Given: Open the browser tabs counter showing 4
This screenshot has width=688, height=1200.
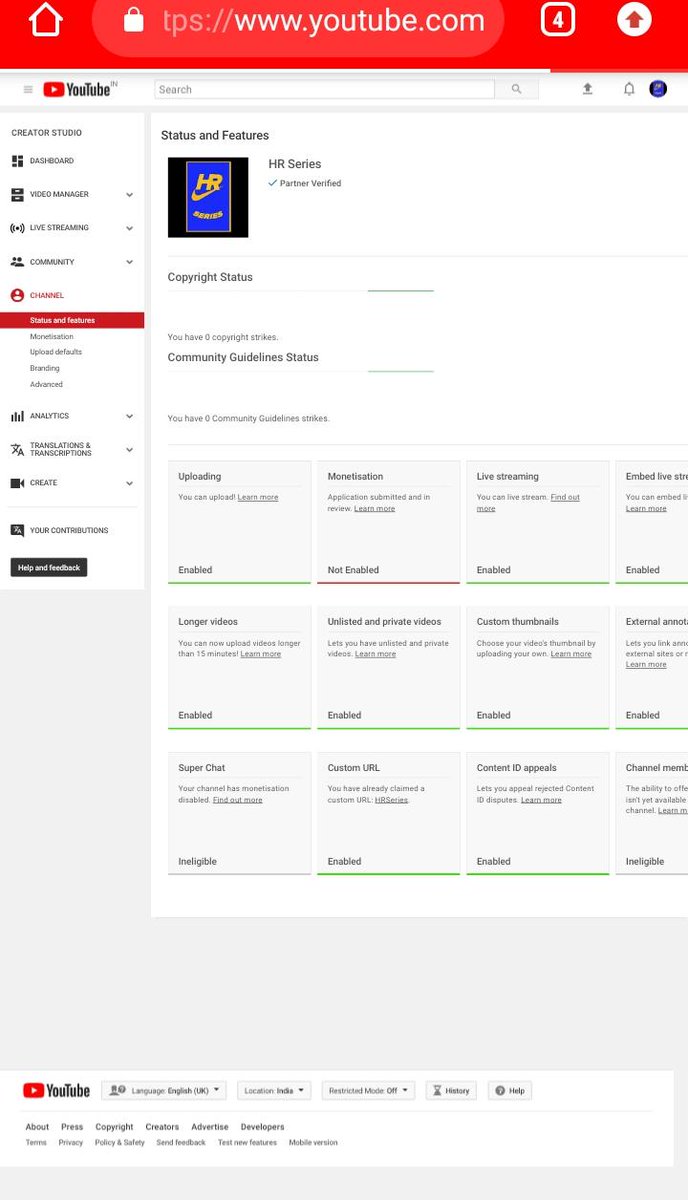Looking at the screenshot, I should coord(558,20).
